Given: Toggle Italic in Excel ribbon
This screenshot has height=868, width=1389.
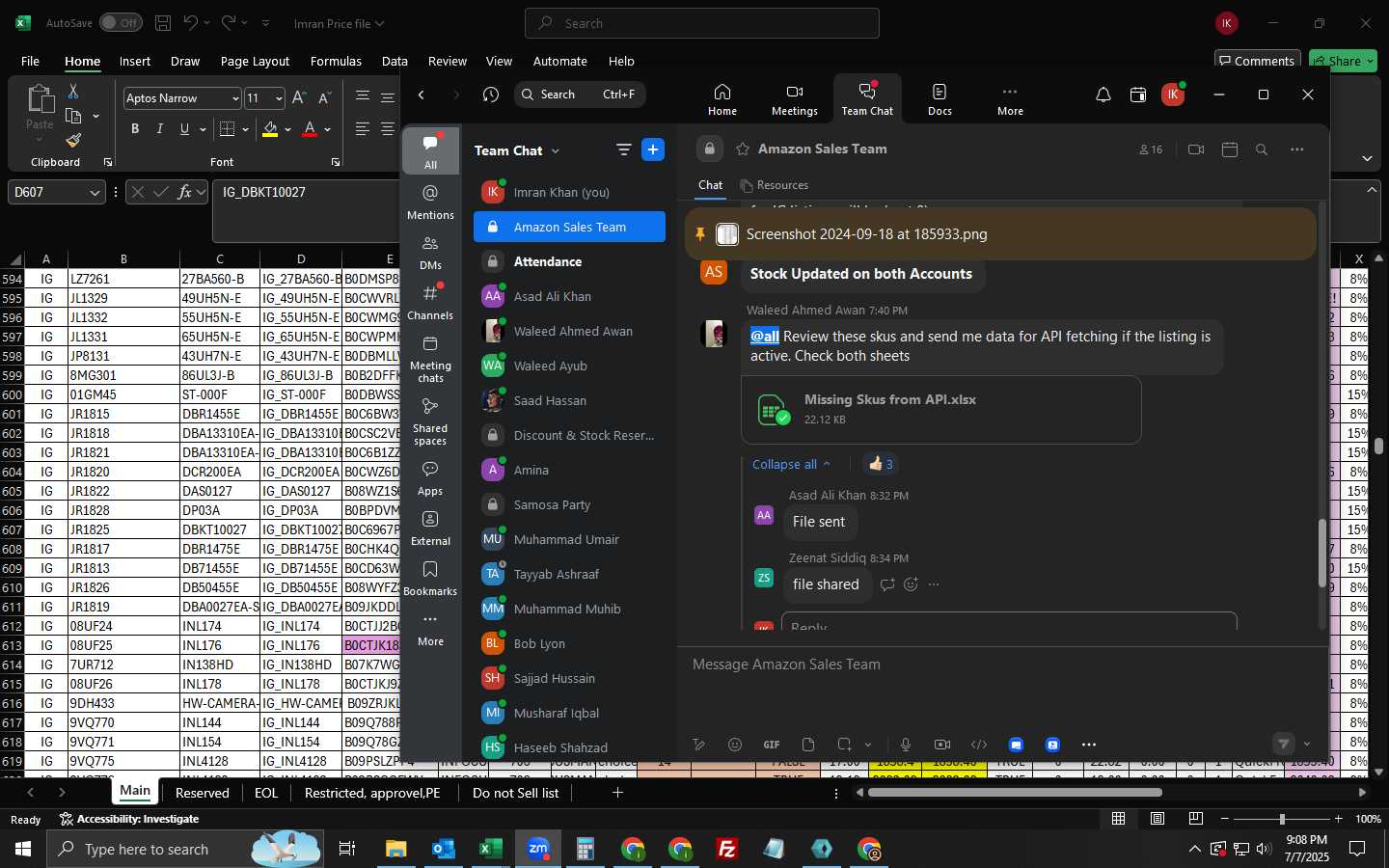Looking at the screenshot, I should pos(159,128).
